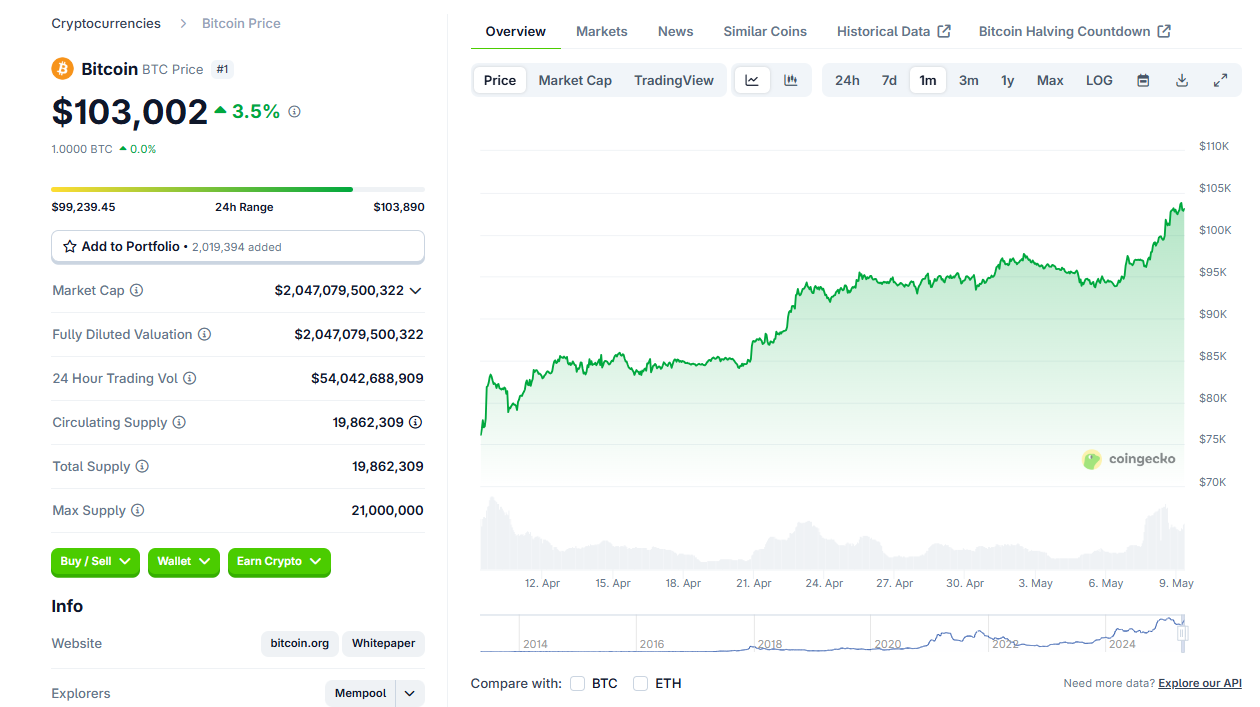Download chart data icon
This screenshot has width=1260, height=707.
(1182, 80)
